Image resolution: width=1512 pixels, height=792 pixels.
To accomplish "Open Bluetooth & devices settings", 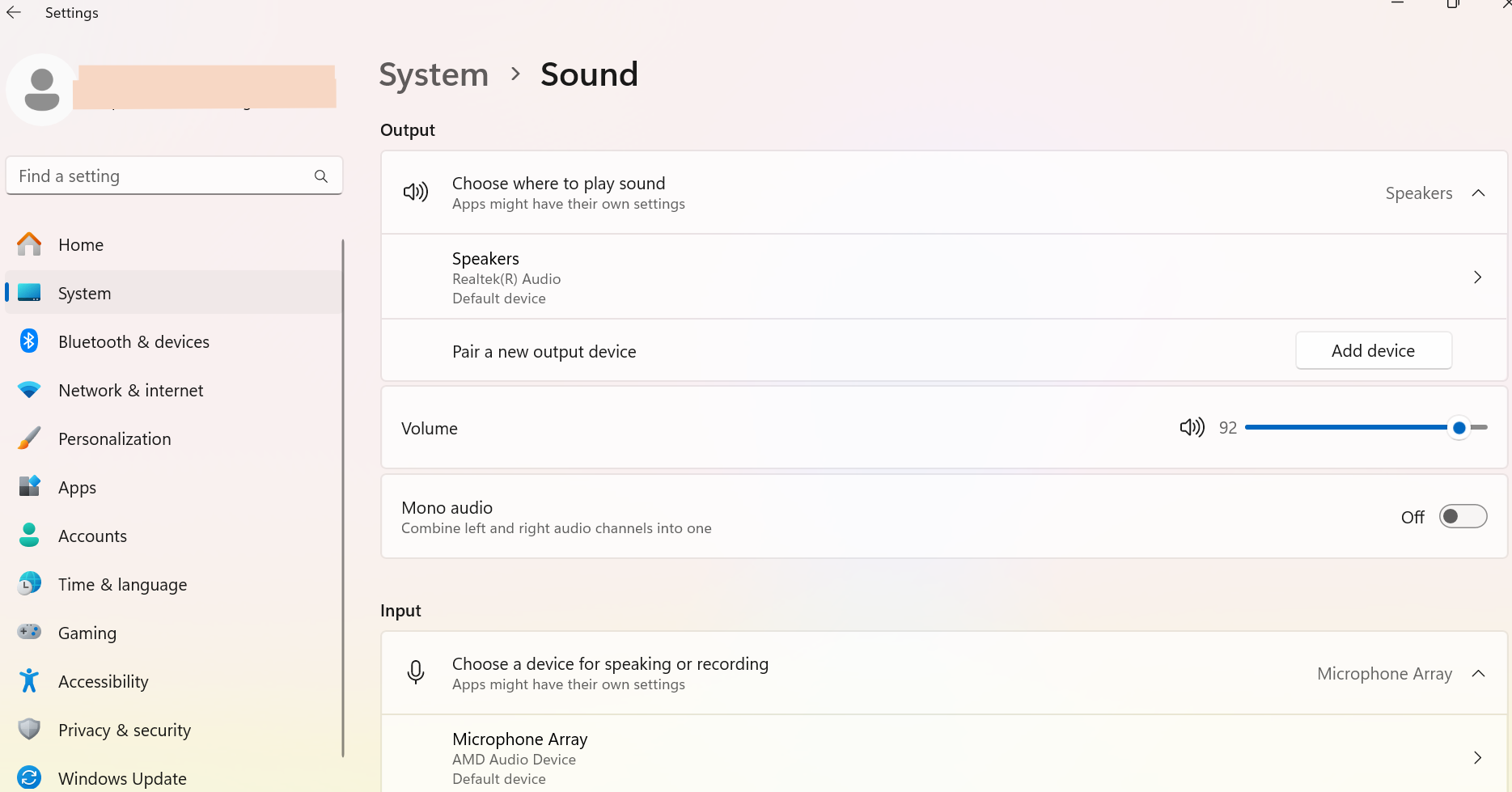I will pos(133,342).
